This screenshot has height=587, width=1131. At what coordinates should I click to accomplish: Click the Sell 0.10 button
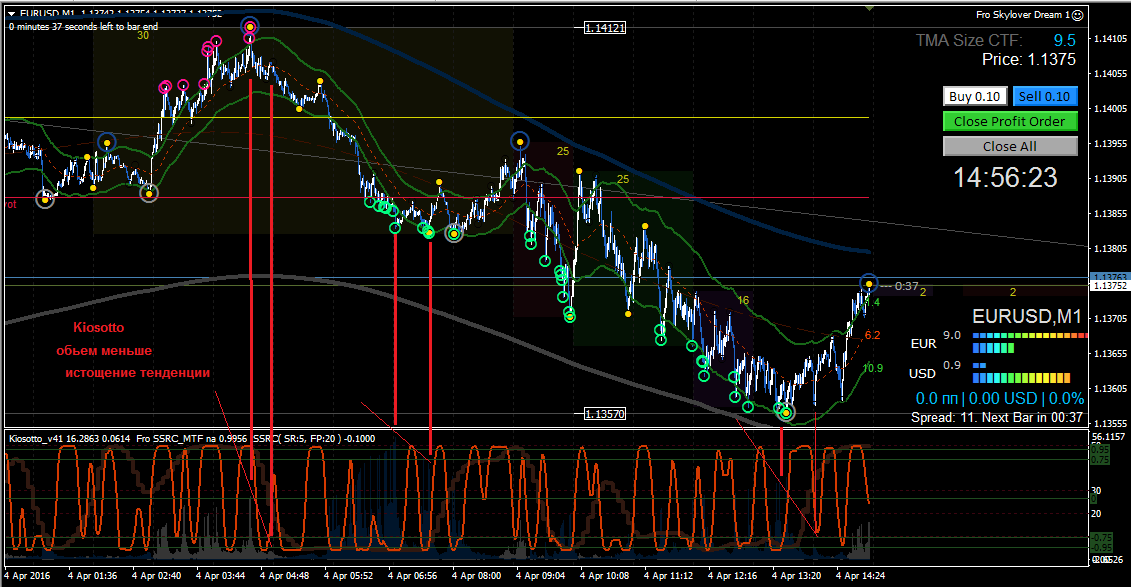[x=1044, y=97]
